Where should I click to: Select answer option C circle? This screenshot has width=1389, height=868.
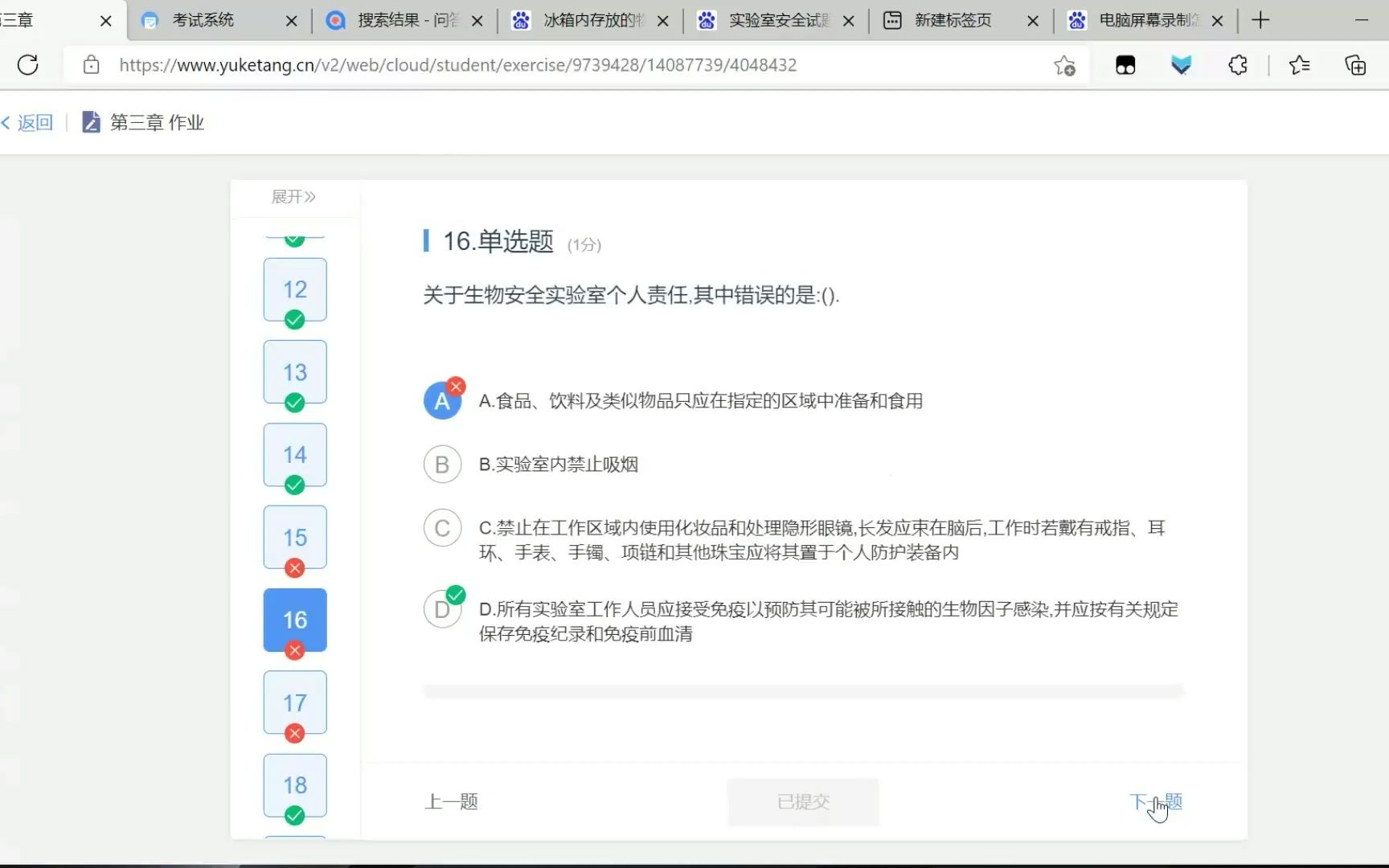(442, 528)
